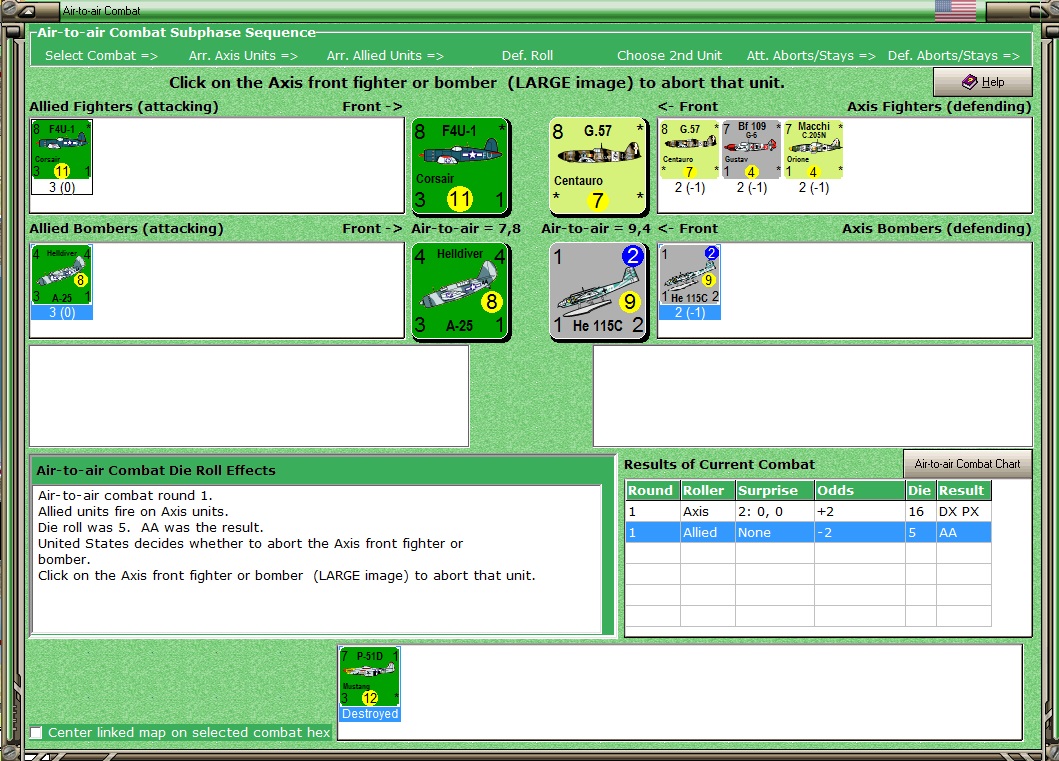Click the 'Destroyed' label under Mustang
The image size is (1059, 761).
369,714
